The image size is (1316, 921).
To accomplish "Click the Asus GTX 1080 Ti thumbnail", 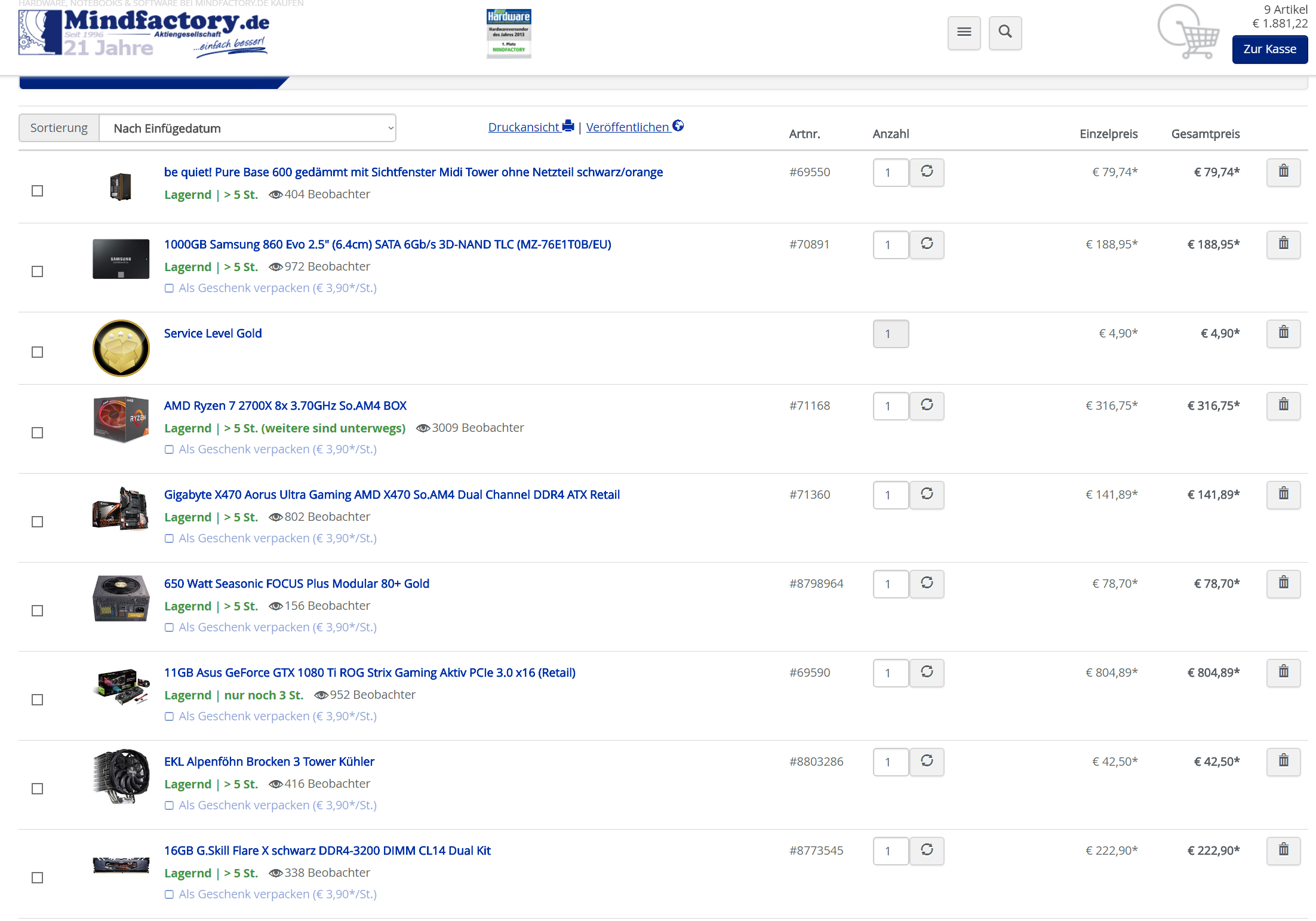I will [x=121, y=686].
